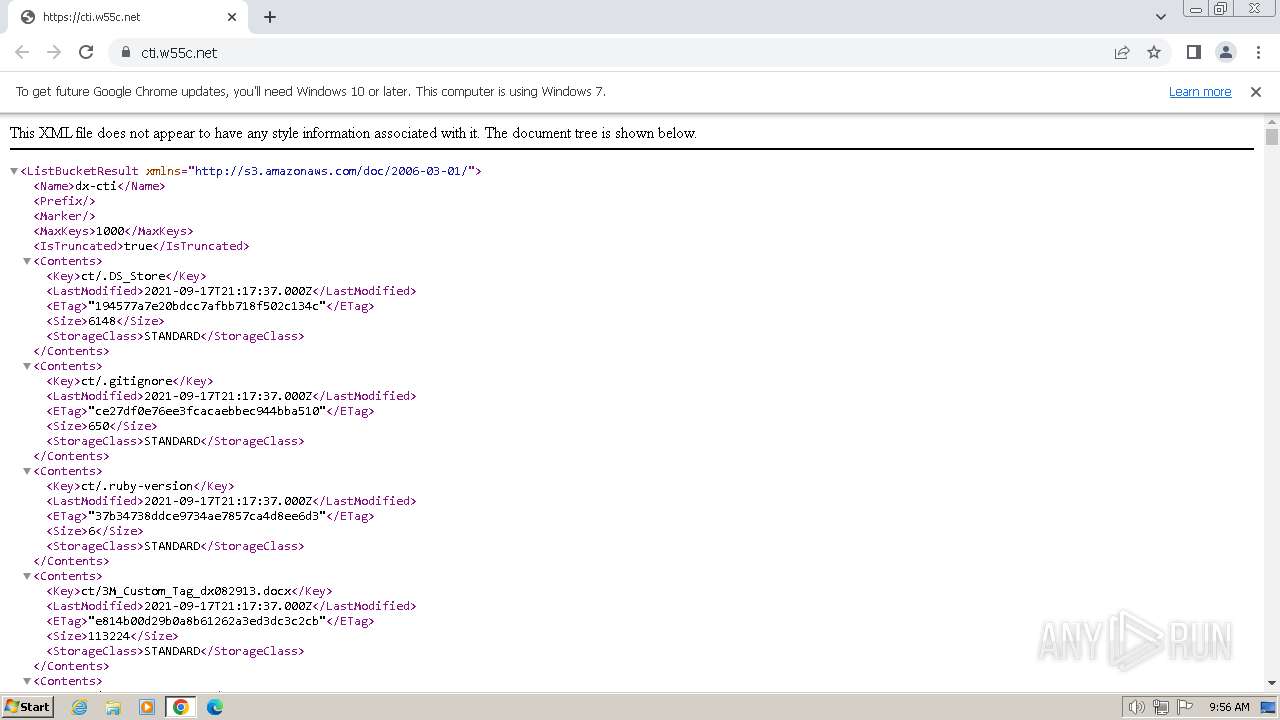Screen dimensions: 1280x720
Task: Click the IsTruncated value true
Action: click(x=138, y=246)
